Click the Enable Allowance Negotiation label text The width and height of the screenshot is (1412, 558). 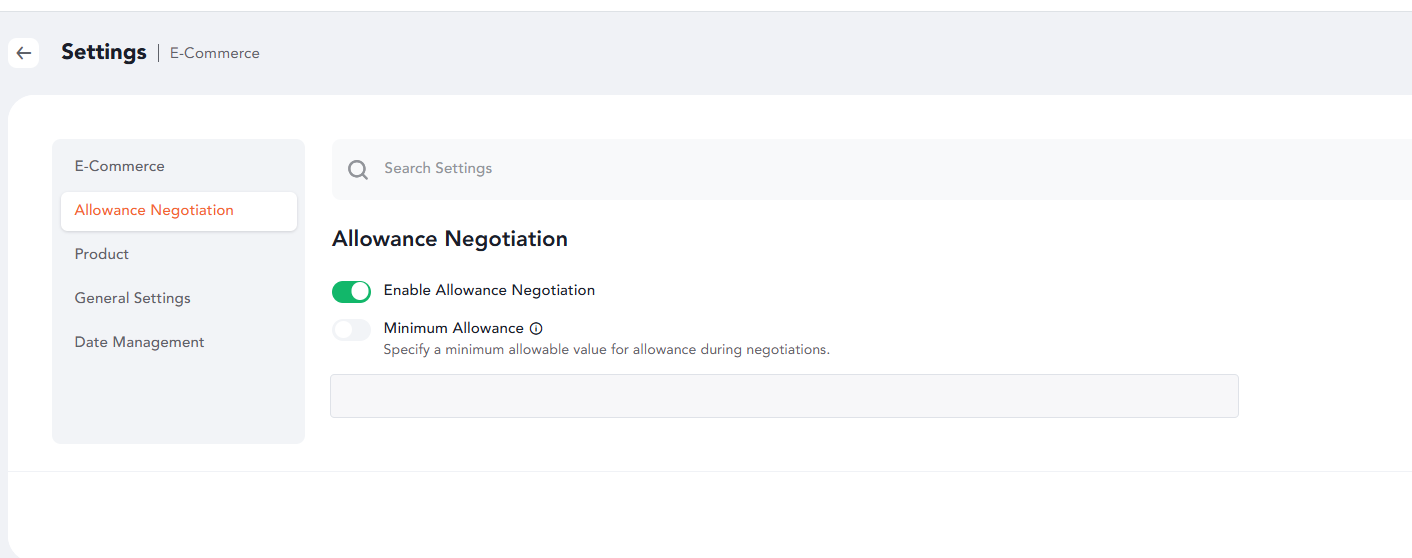tap(489, 290)
